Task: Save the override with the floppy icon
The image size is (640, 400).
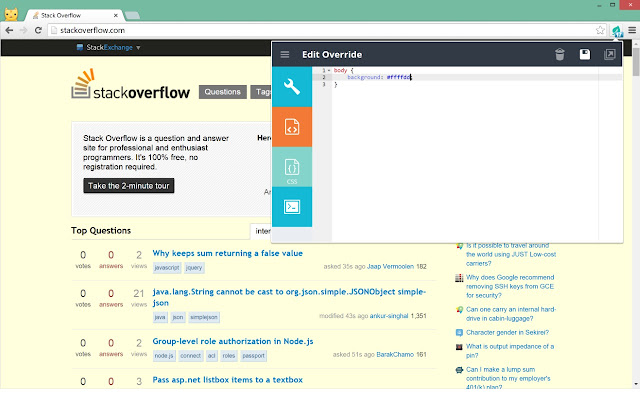Action: (x=584, y=54)
